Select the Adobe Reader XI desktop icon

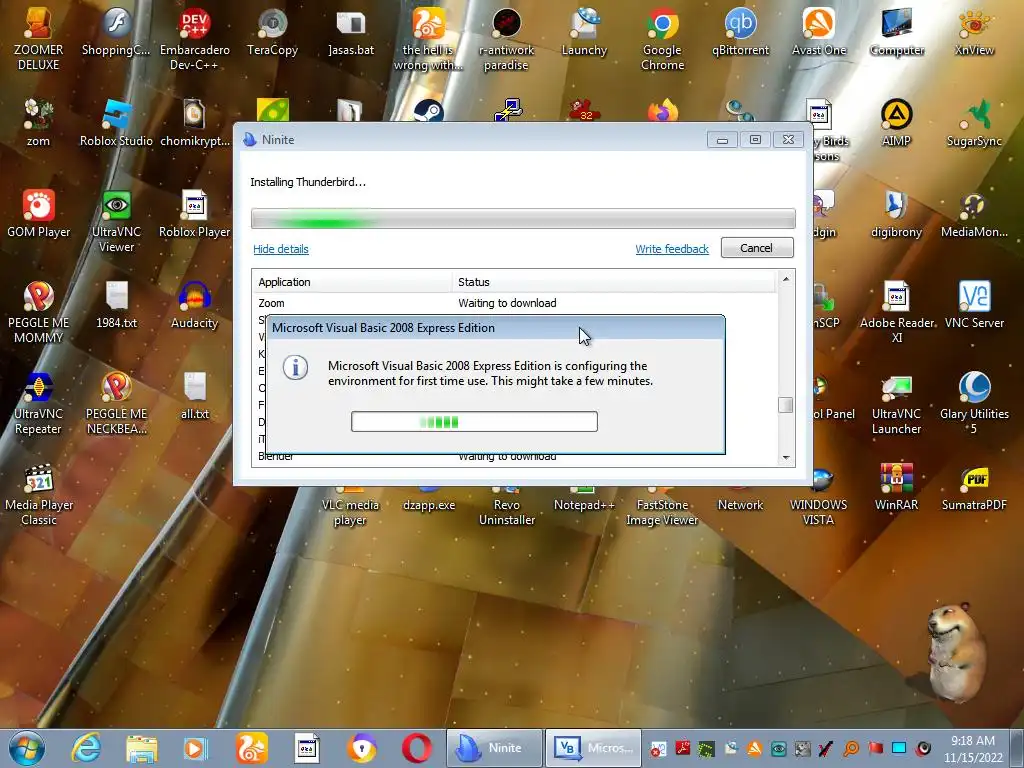[x=897, y=312]
